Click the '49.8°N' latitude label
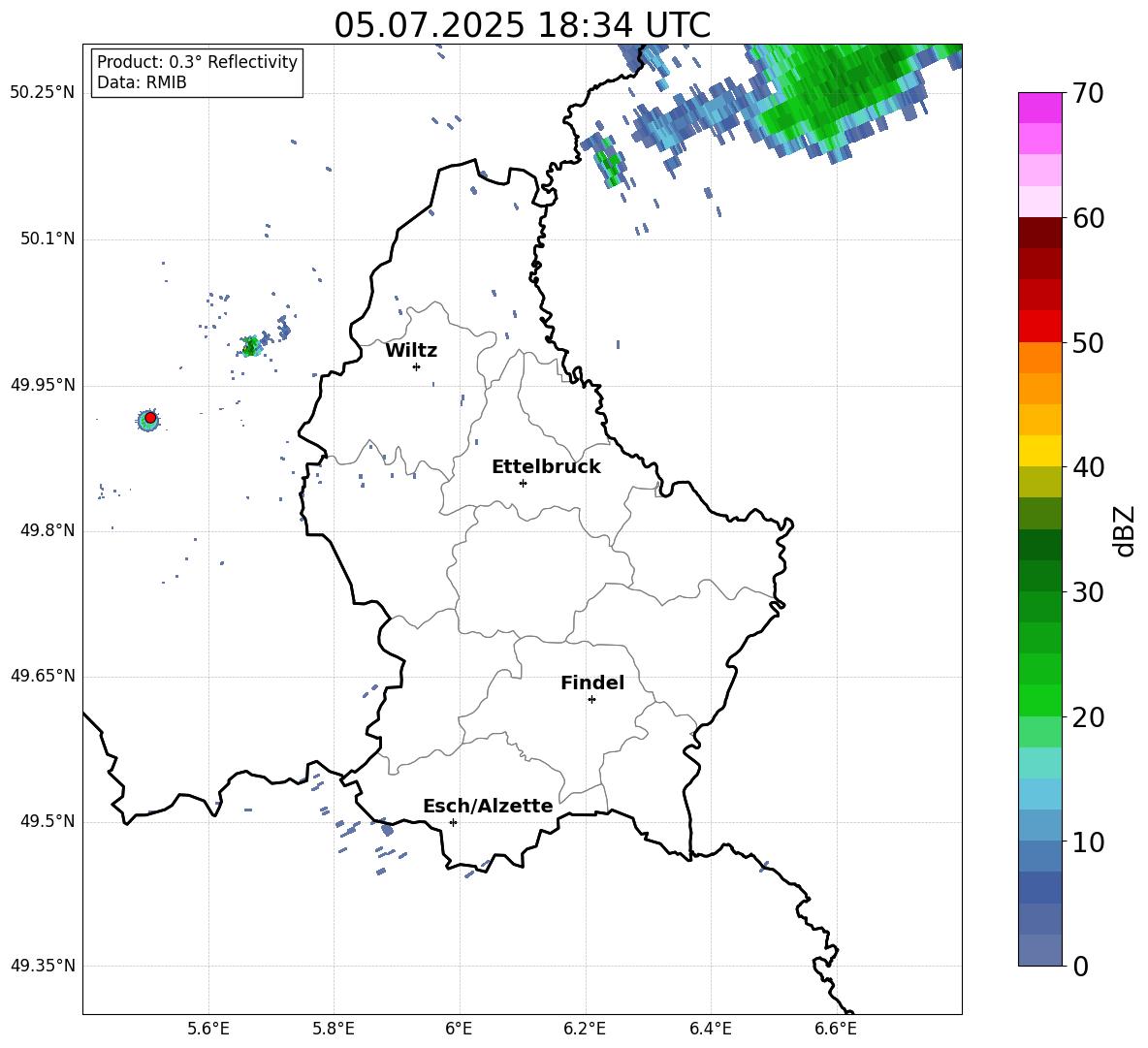The height and width of the screenshot is (1048, 1148). point(48,530)
